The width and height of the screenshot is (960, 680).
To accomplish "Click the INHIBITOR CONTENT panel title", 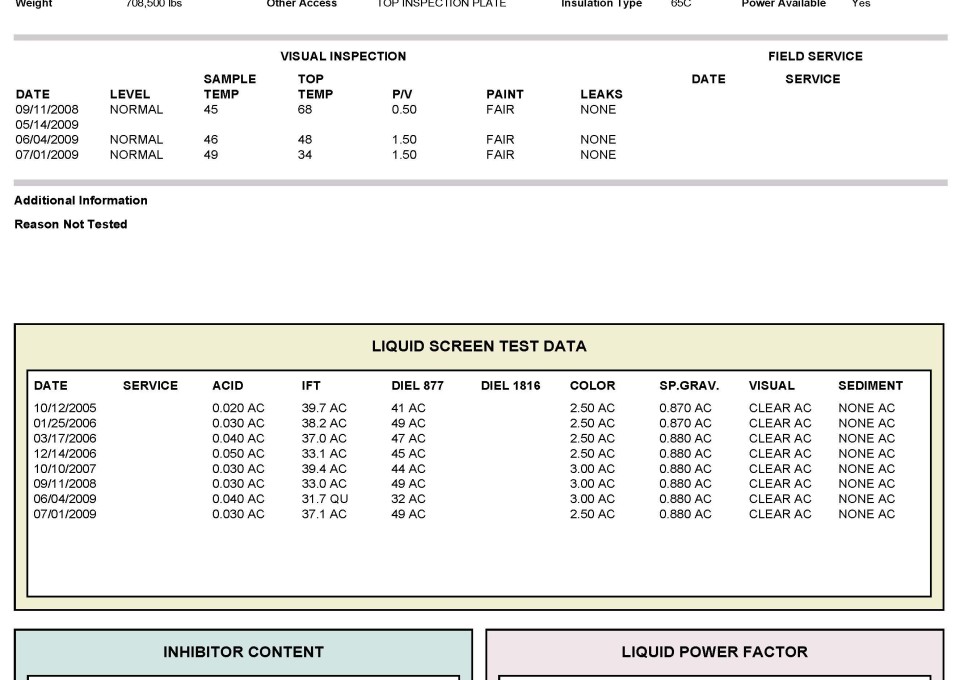I will click(243, 652).
